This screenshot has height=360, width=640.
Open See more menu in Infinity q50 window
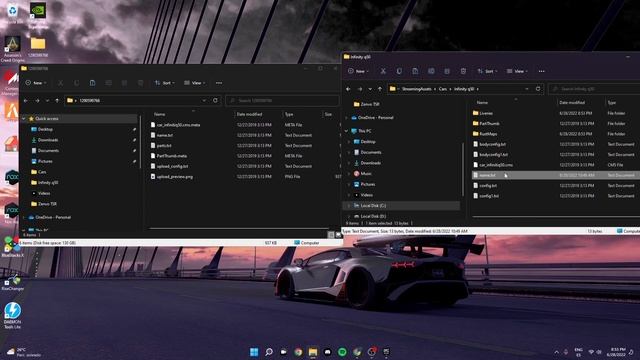[x=541, y=71]
